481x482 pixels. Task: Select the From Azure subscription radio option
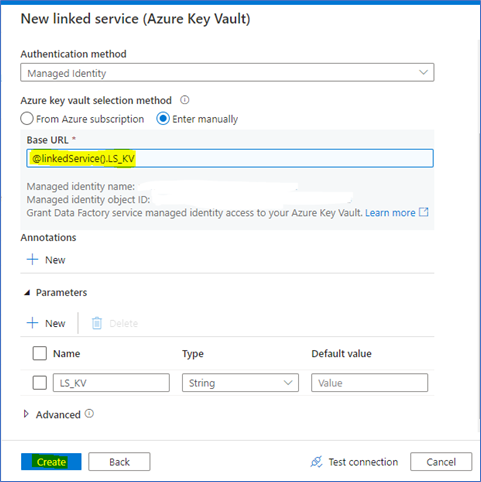click(x=27, y=119)
